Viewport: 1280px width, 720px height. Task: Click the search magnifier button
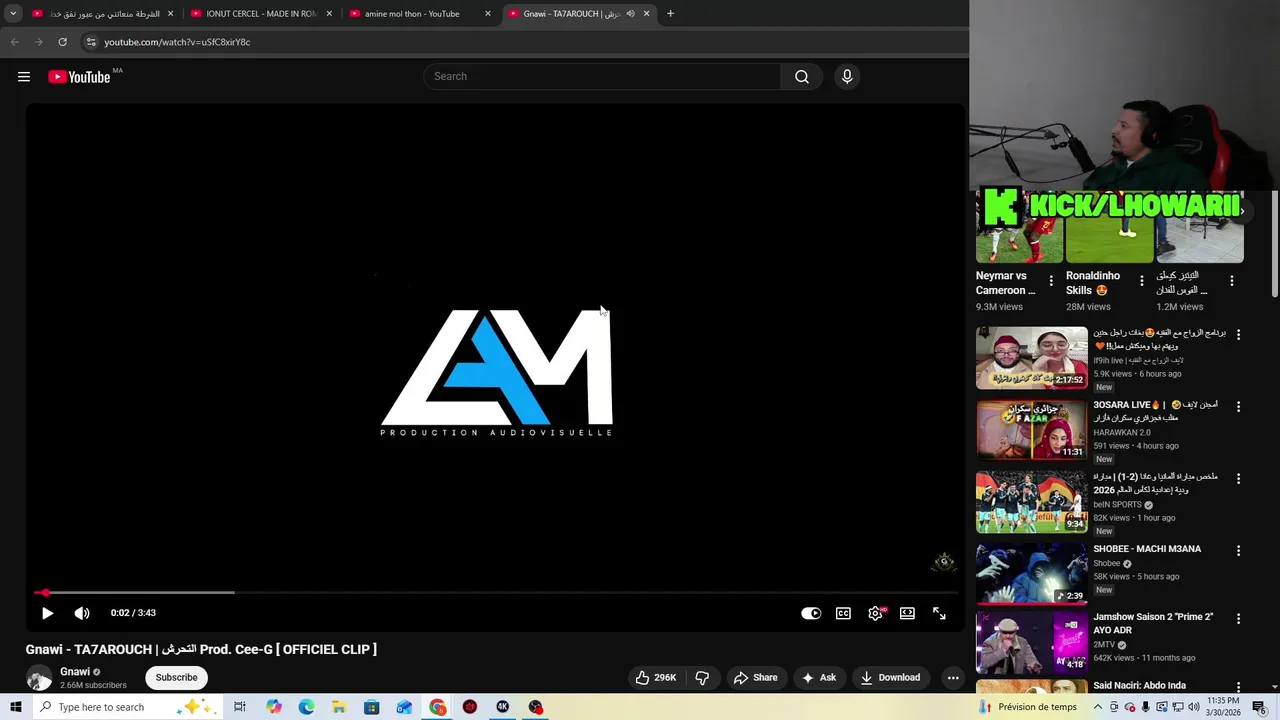tap(801, 77)
